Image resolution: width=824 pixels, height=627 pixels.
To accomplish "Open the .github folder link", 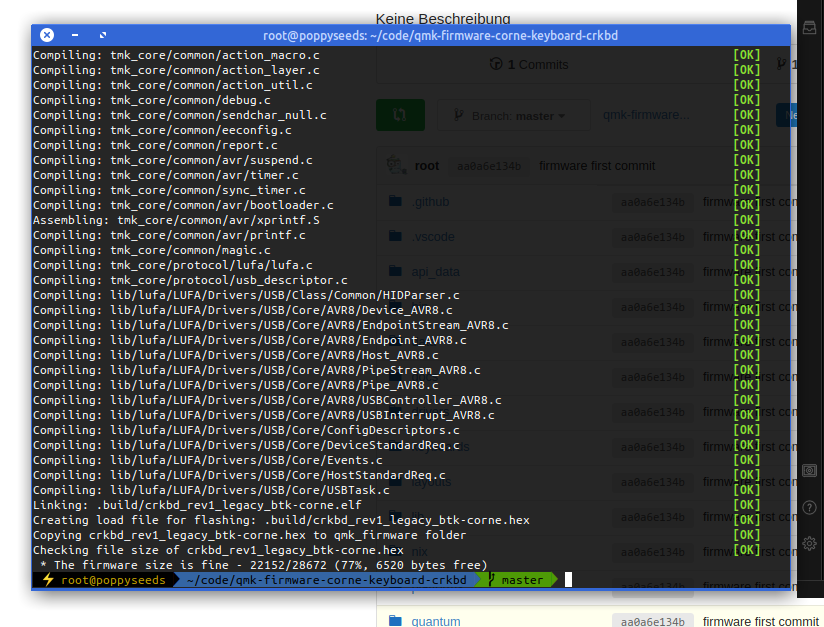I will [x=430, y=202].
